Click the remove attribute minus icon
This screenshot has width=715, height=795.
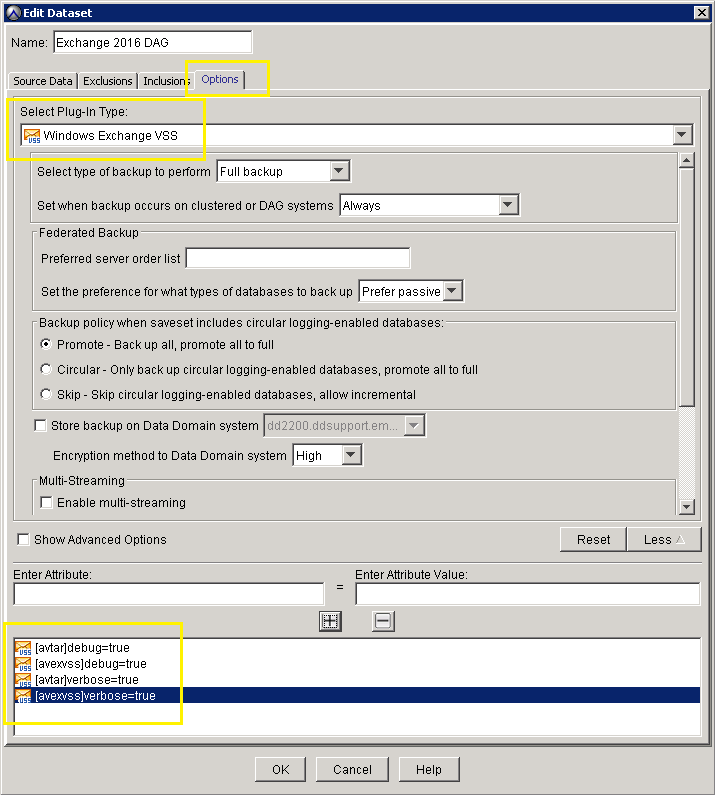tap(383, 621)
